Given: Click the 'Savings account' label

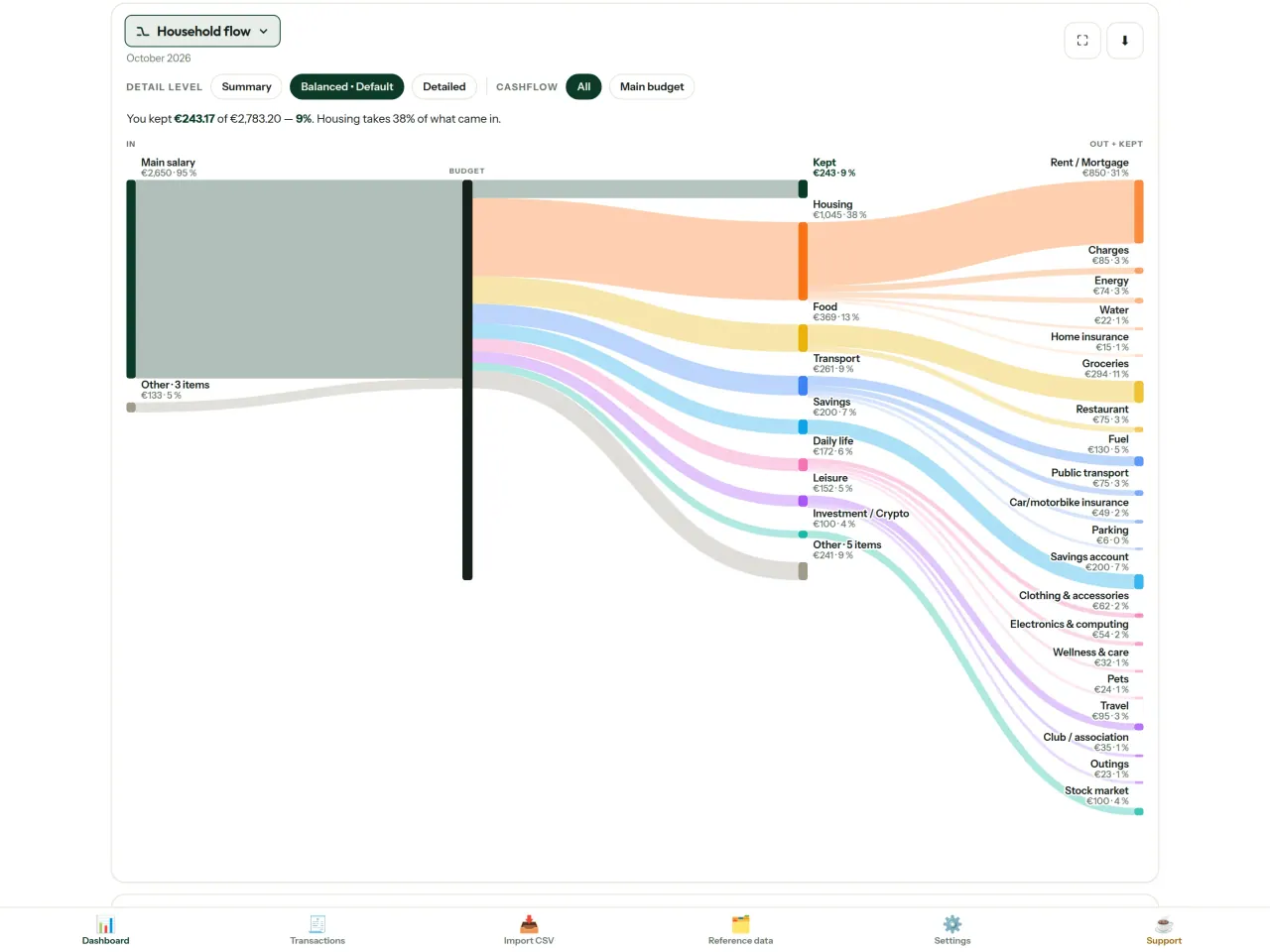Looking at the screenshot, I should [x=1089, y=557].
